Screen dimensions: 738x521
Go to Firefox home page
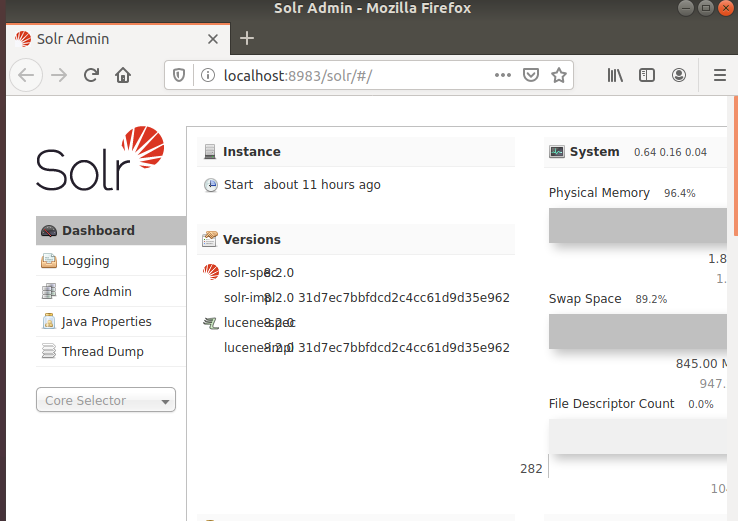[x=123, y=75]
